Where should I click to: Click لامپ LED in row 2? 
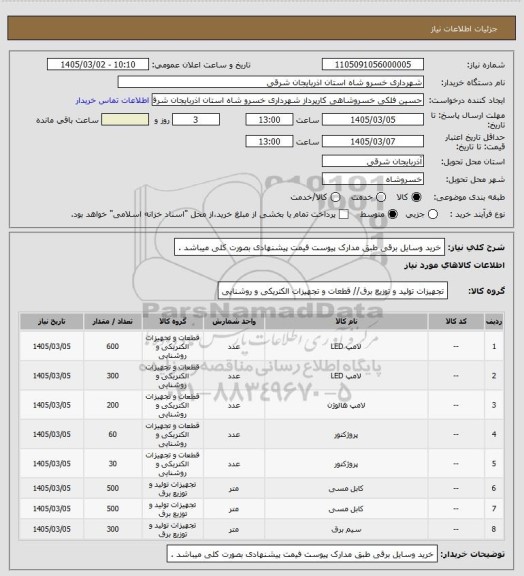point(346,376)
